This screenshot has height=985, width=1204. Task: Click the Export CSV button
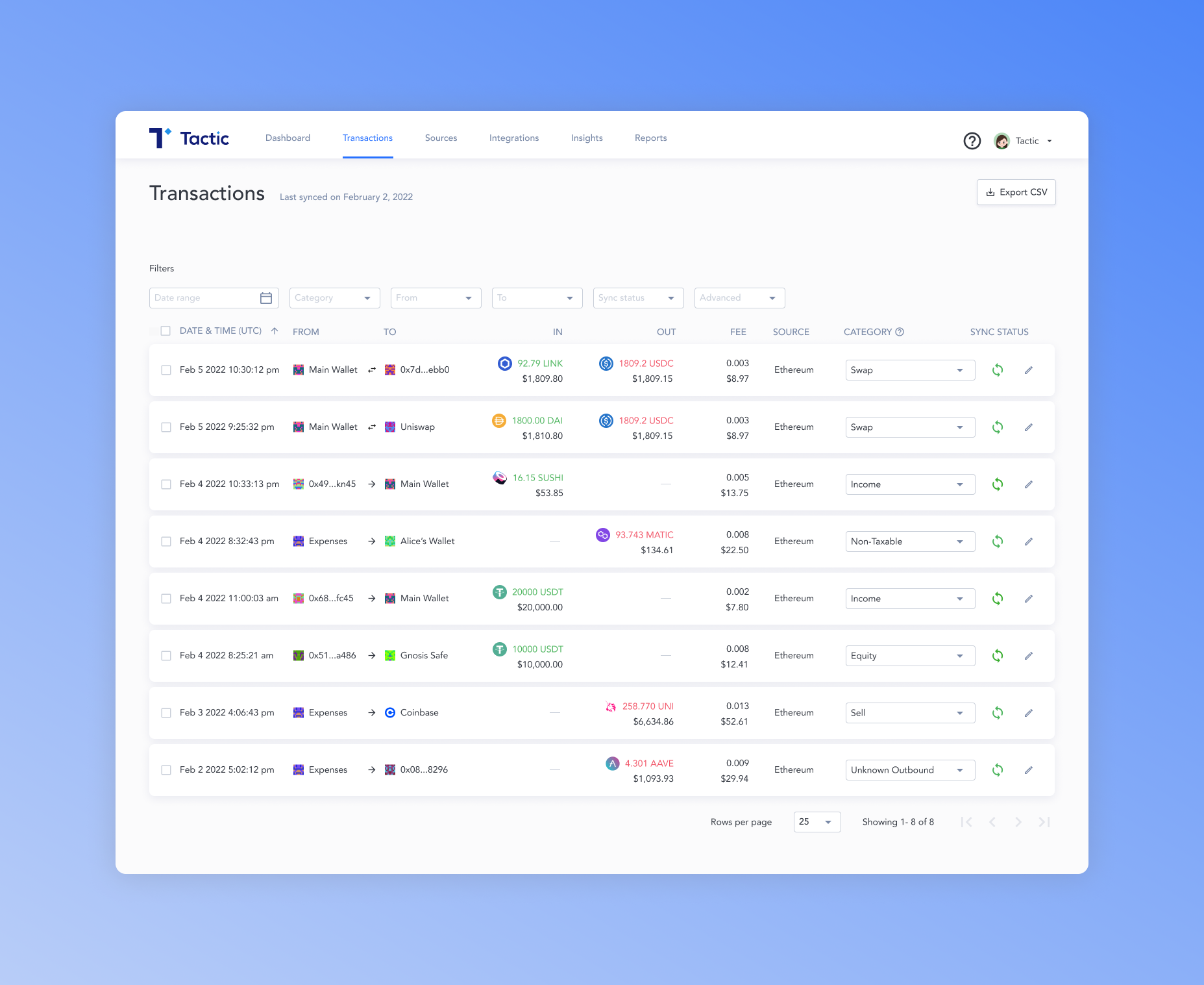1016,192
